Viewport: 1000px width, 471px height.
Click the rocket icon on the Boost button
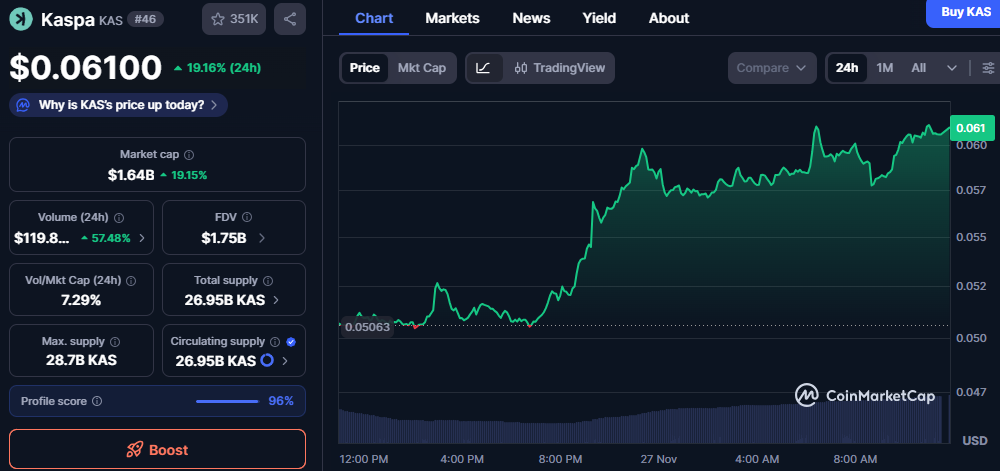pos(135,450)
